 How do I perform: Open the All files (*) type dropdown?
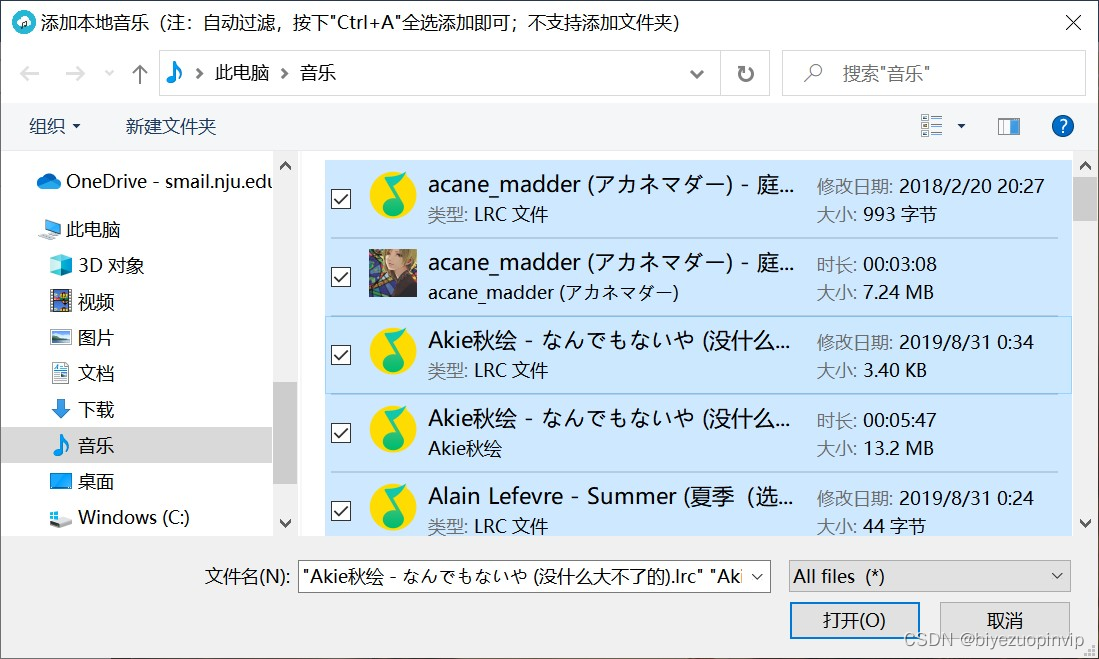[930, 576]
